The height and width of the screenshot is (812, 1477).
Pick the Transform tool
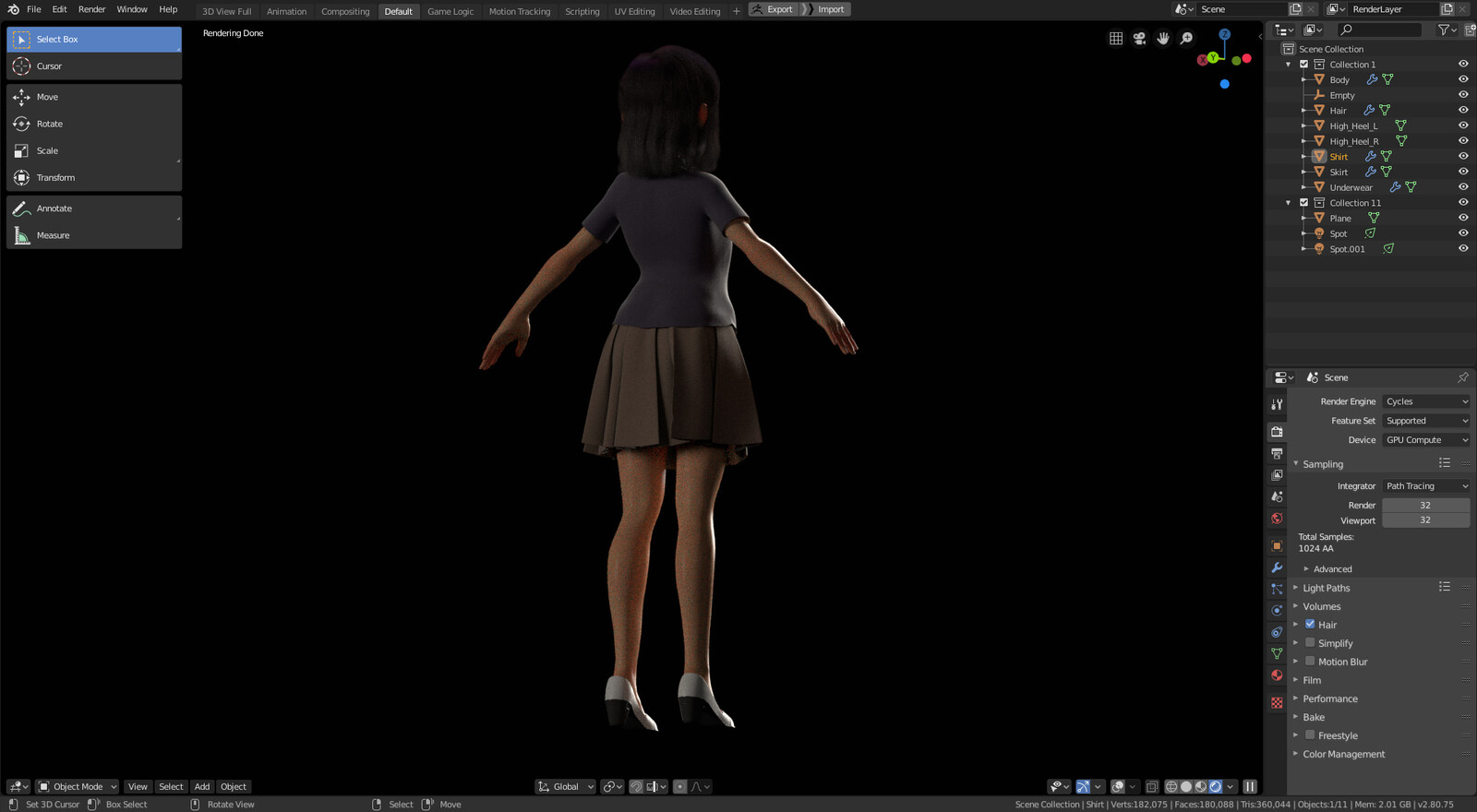pyautogui.click(x=94, y=177)
